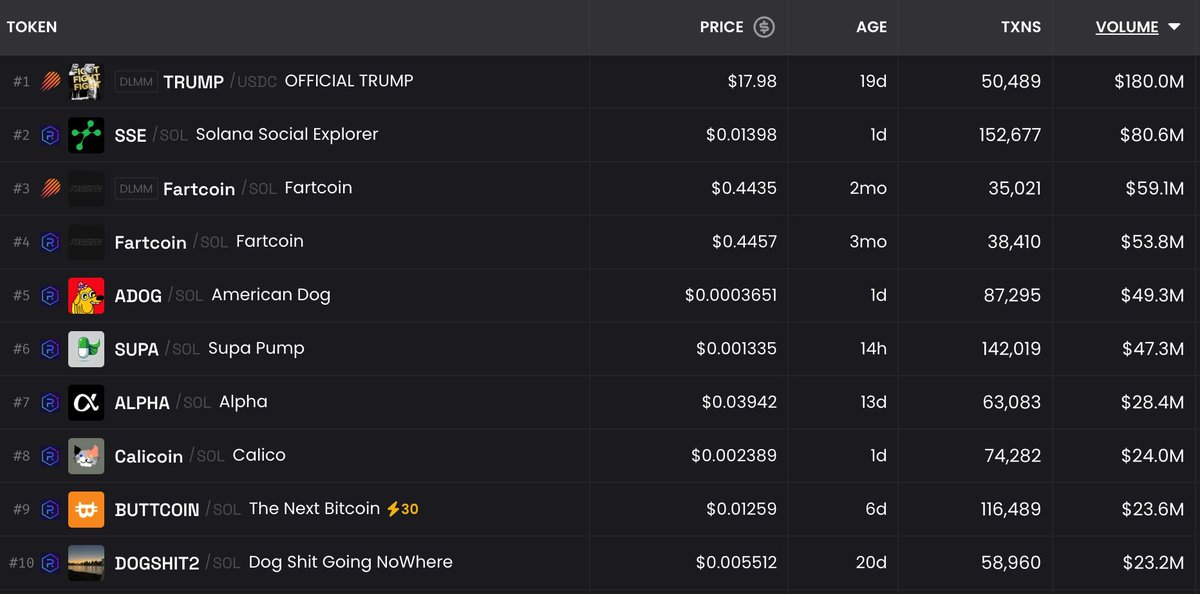The height and width of the screenshot is (594, 1200).
Task: Click SSE volume $80.6M
Action: click(1154, 135)
